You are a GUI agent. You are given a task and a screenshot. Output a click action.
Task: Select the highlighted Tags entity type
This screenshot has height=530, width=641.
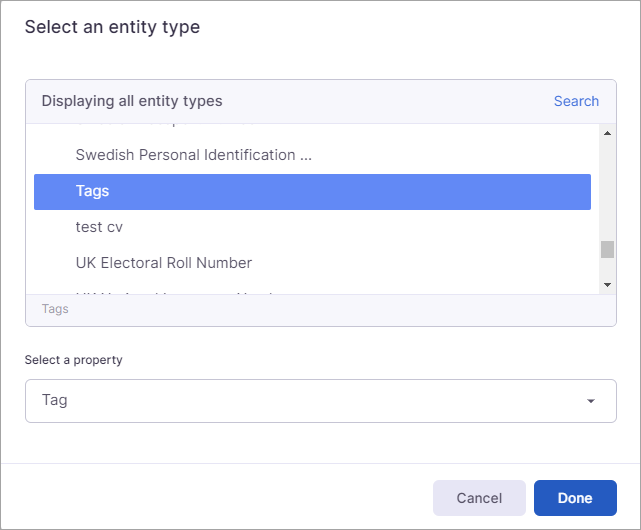pyautogui.click(x=312, y=191)
